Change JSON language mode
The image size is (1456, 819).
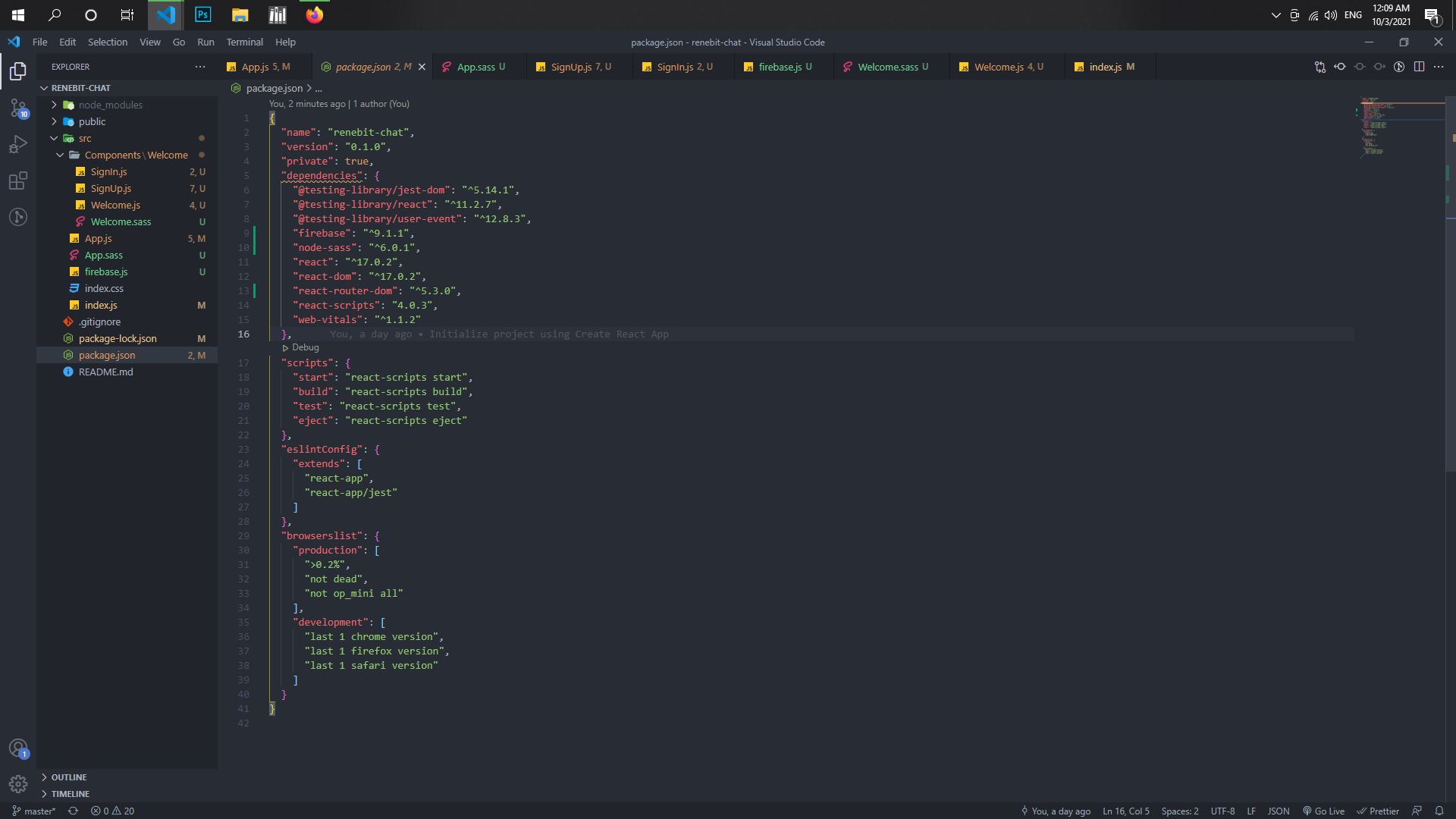point(1279,811)
